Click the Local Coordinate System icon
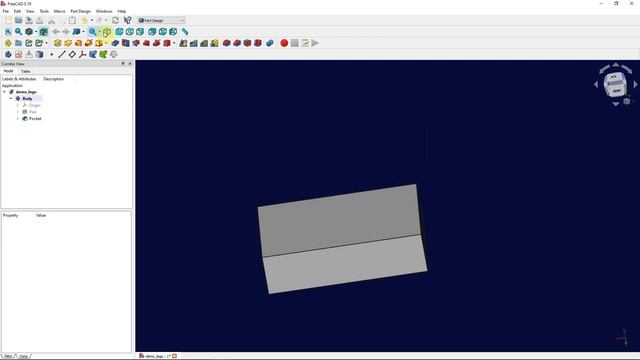Image resolution: width=640 pixels, height=360 pixels. [x=82, y=54]
